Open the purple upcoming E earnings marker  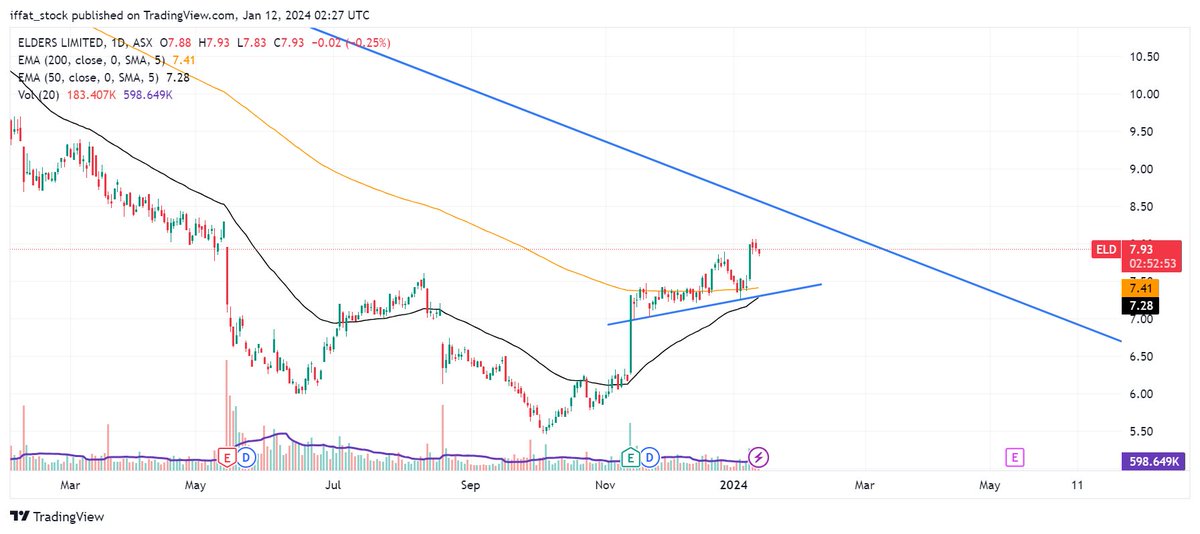click(1014, 458)
